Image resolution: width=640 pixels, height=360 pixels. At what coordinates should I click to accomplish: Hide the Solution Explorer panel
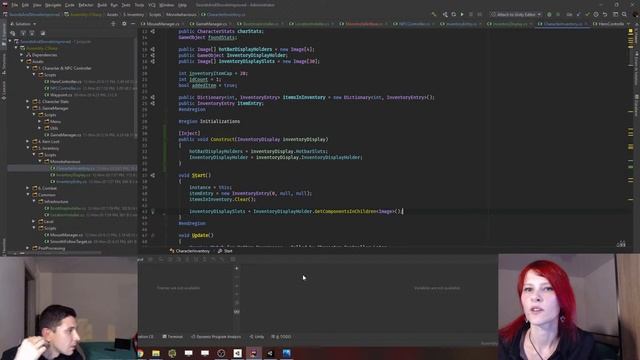133,24
